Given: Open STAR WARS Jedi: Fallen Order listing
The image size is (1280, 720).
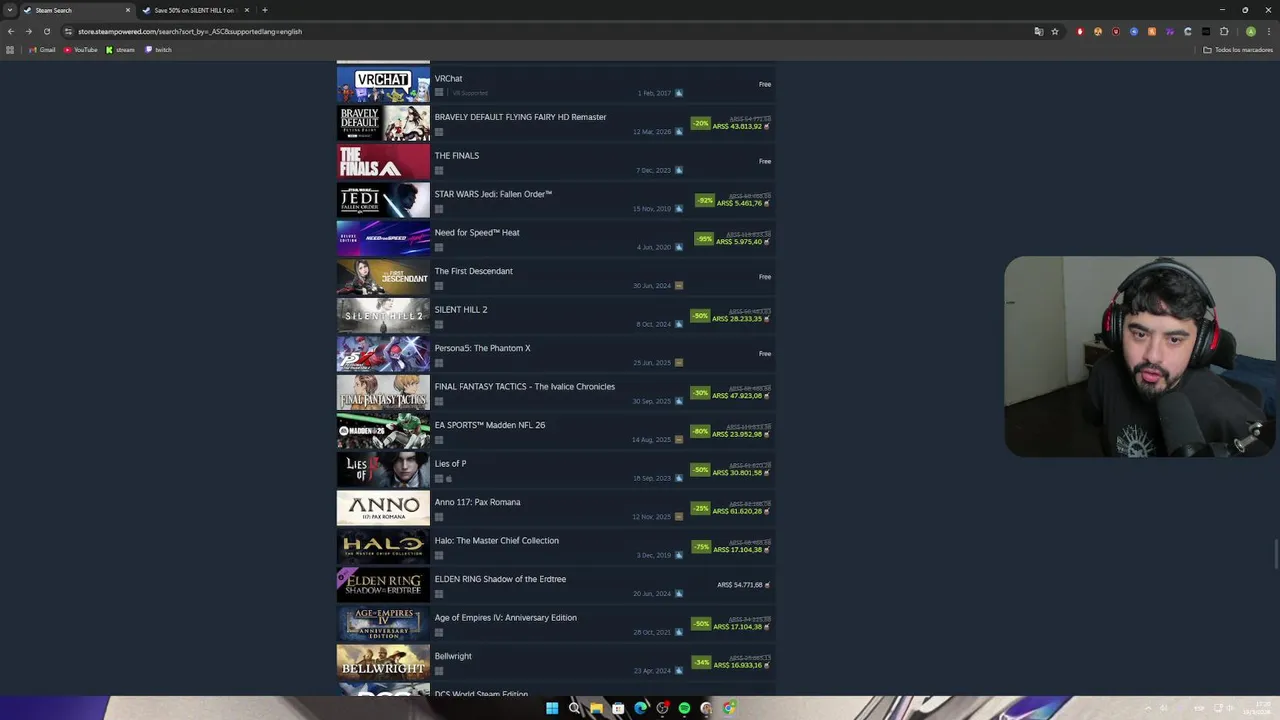Looking at the screenshot, I should [556, 200].
